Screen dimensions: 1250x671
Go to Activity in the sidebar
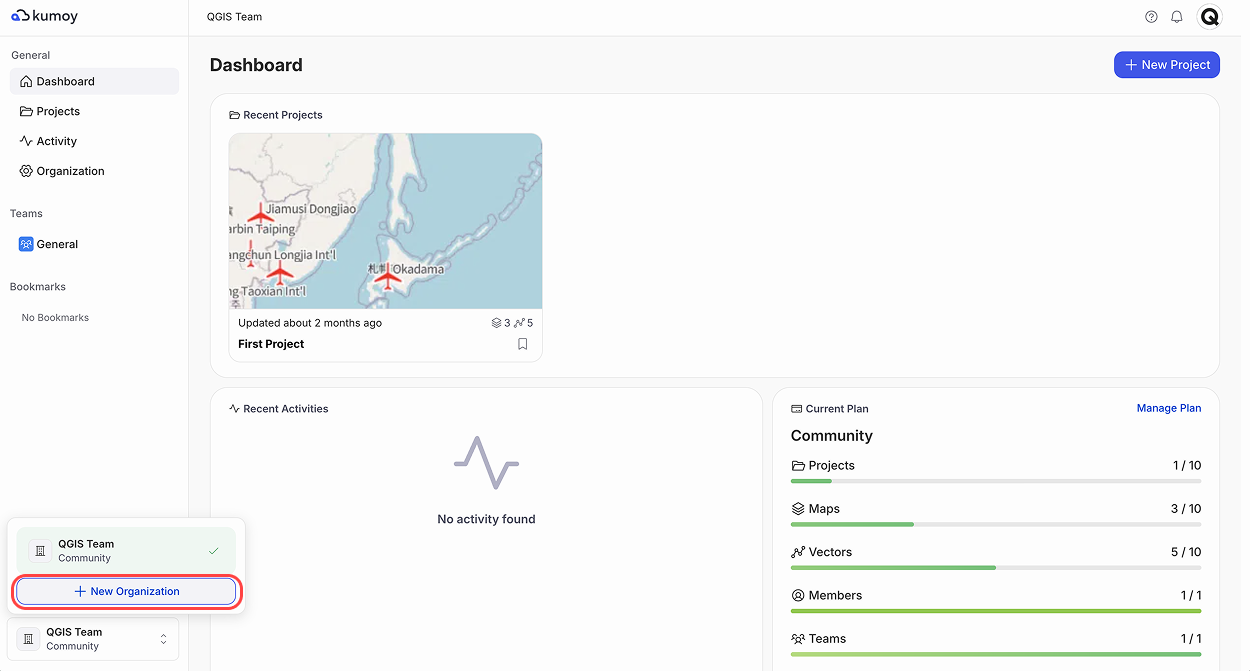pos(94,141)
